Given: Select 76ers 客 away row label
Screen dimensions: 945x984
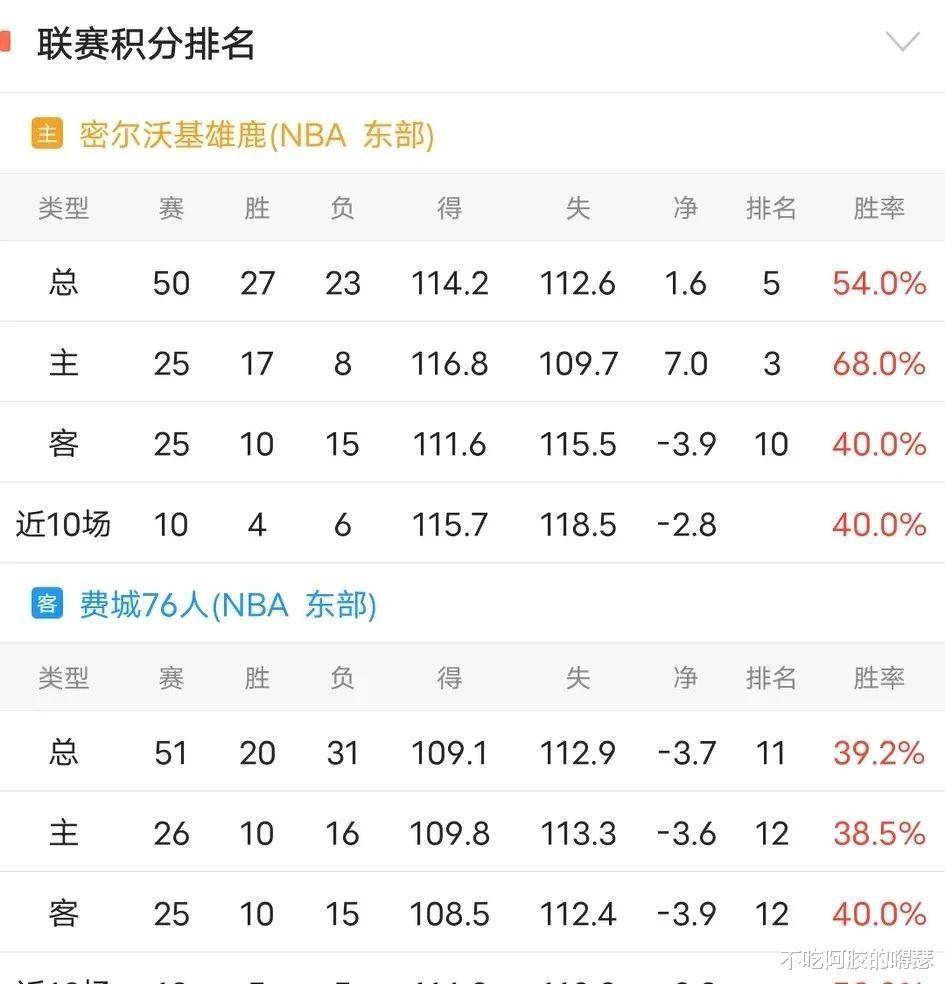Looking at the screenshot, I should coord(63,913).
